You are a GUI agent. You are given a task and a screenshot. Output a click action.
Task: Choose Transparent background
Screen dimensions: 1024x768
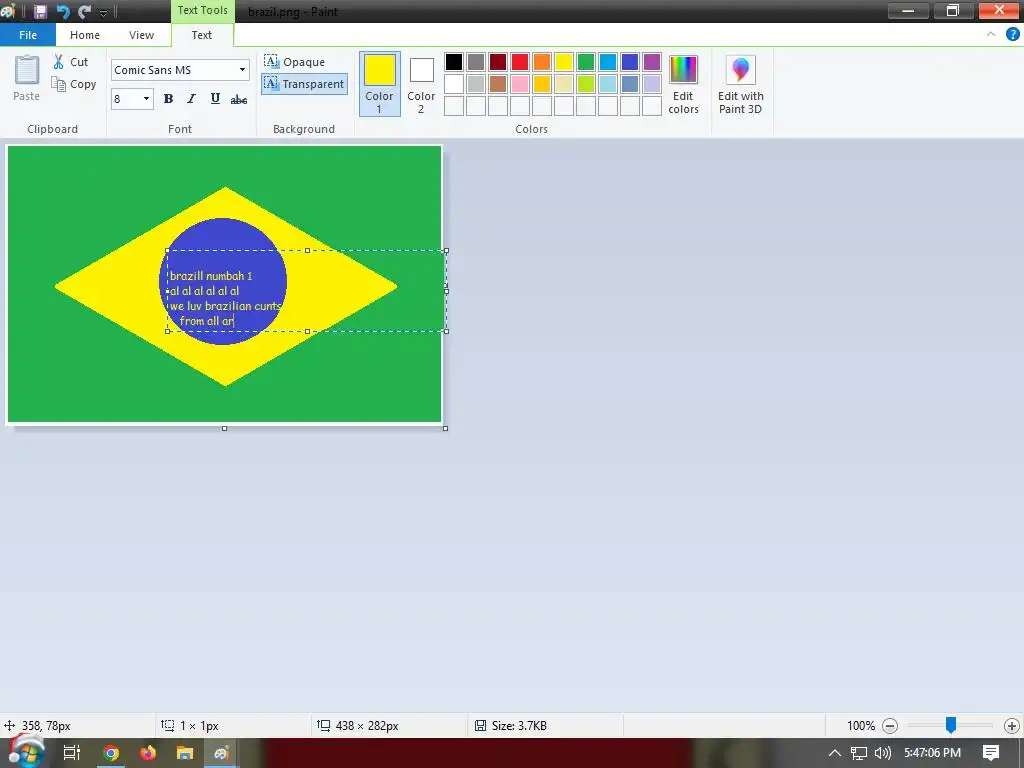point(304,84)
